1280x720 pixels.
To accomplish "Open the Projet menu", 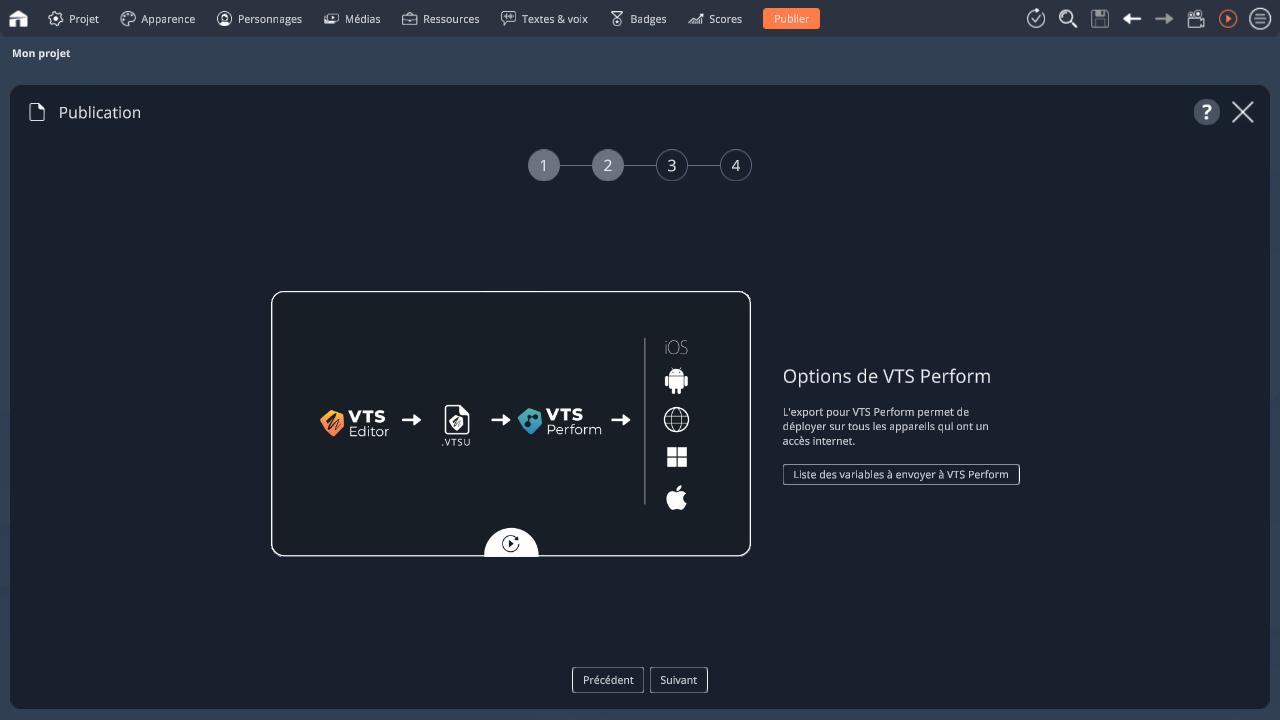I will tap(73, 18).
